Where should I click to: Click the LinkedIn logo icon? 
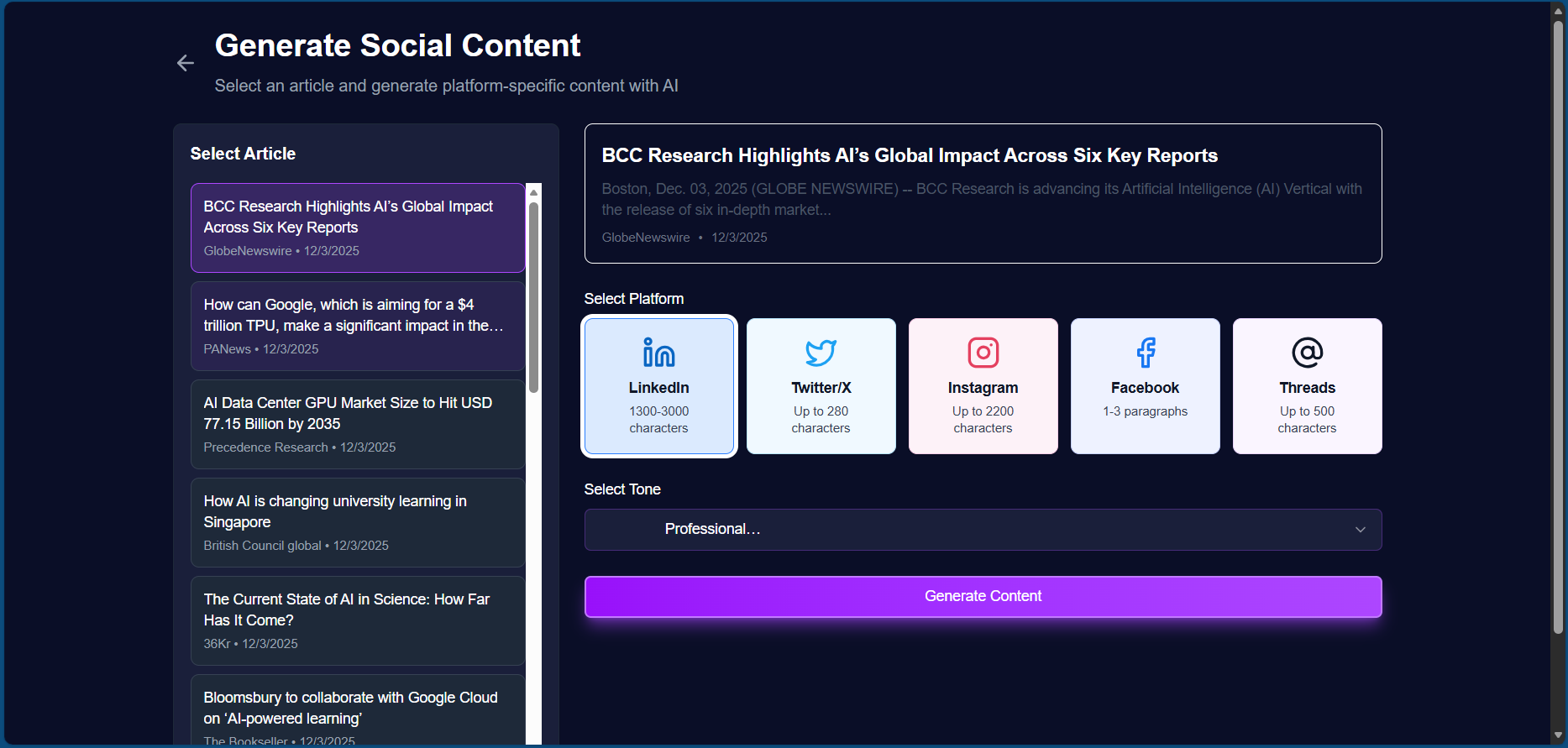(658, 353)
